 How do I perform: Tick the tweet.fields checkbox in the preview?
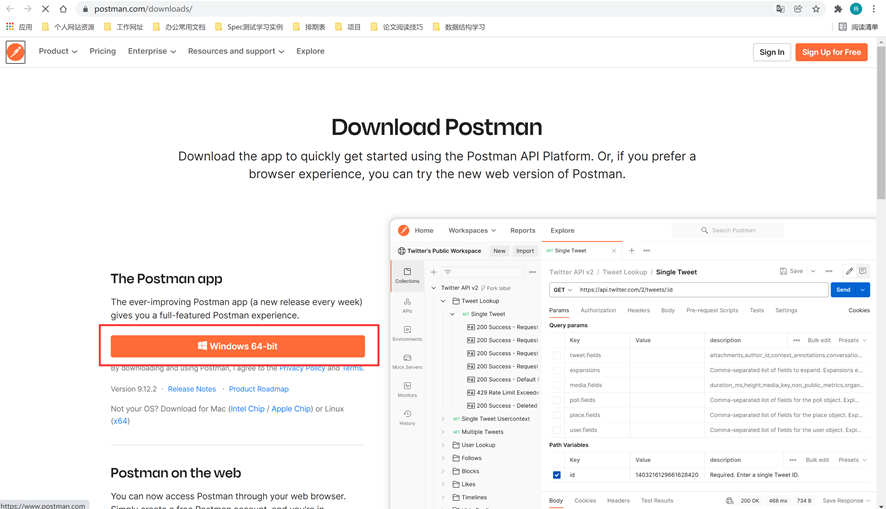(x=557, y=355)
